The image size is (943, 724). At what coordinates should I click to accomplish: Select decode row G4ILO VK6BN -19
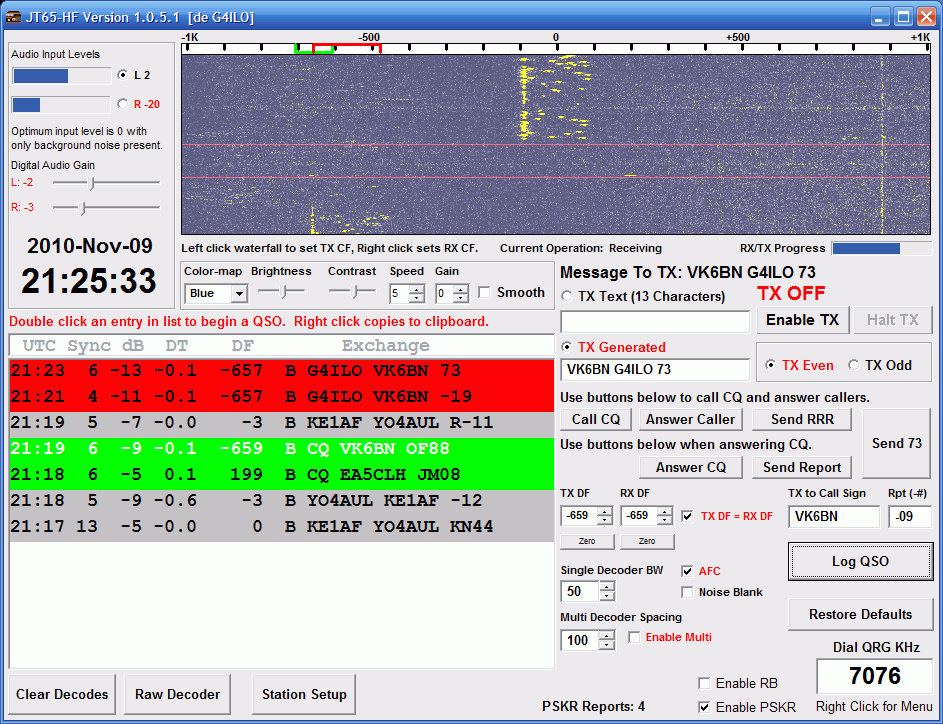point(281,397)
